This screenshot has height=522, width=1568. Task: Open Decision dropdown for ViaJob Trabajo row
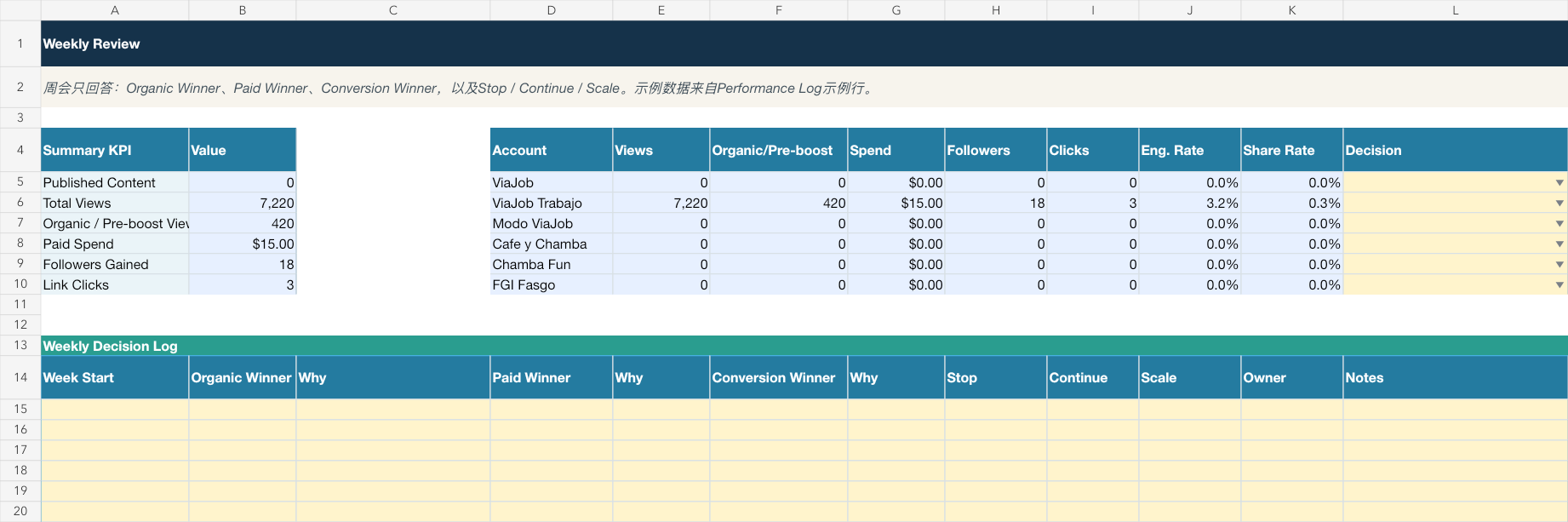point(1559,204)
